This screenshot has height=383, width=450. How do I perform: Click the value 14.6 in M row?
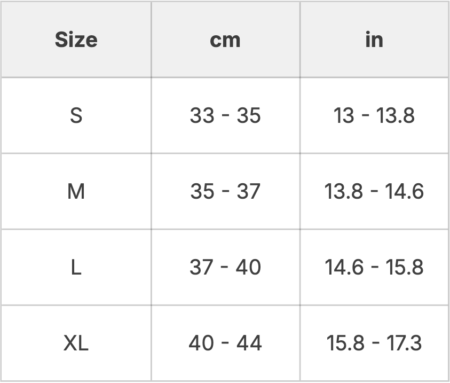[404, 191]
